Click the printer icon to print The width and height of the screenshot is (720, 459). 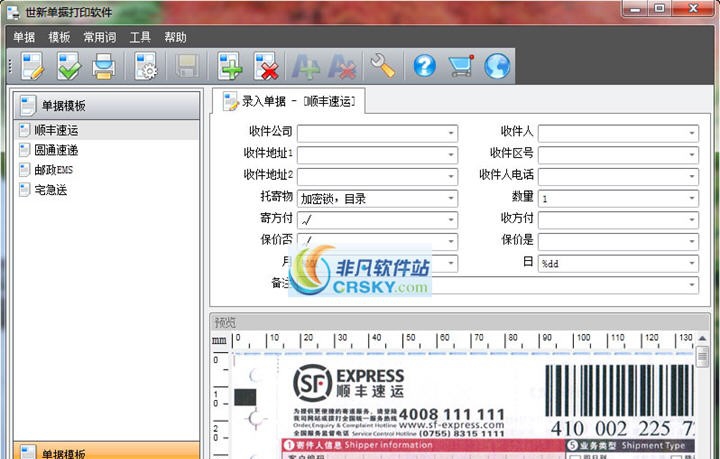[103, 66]
